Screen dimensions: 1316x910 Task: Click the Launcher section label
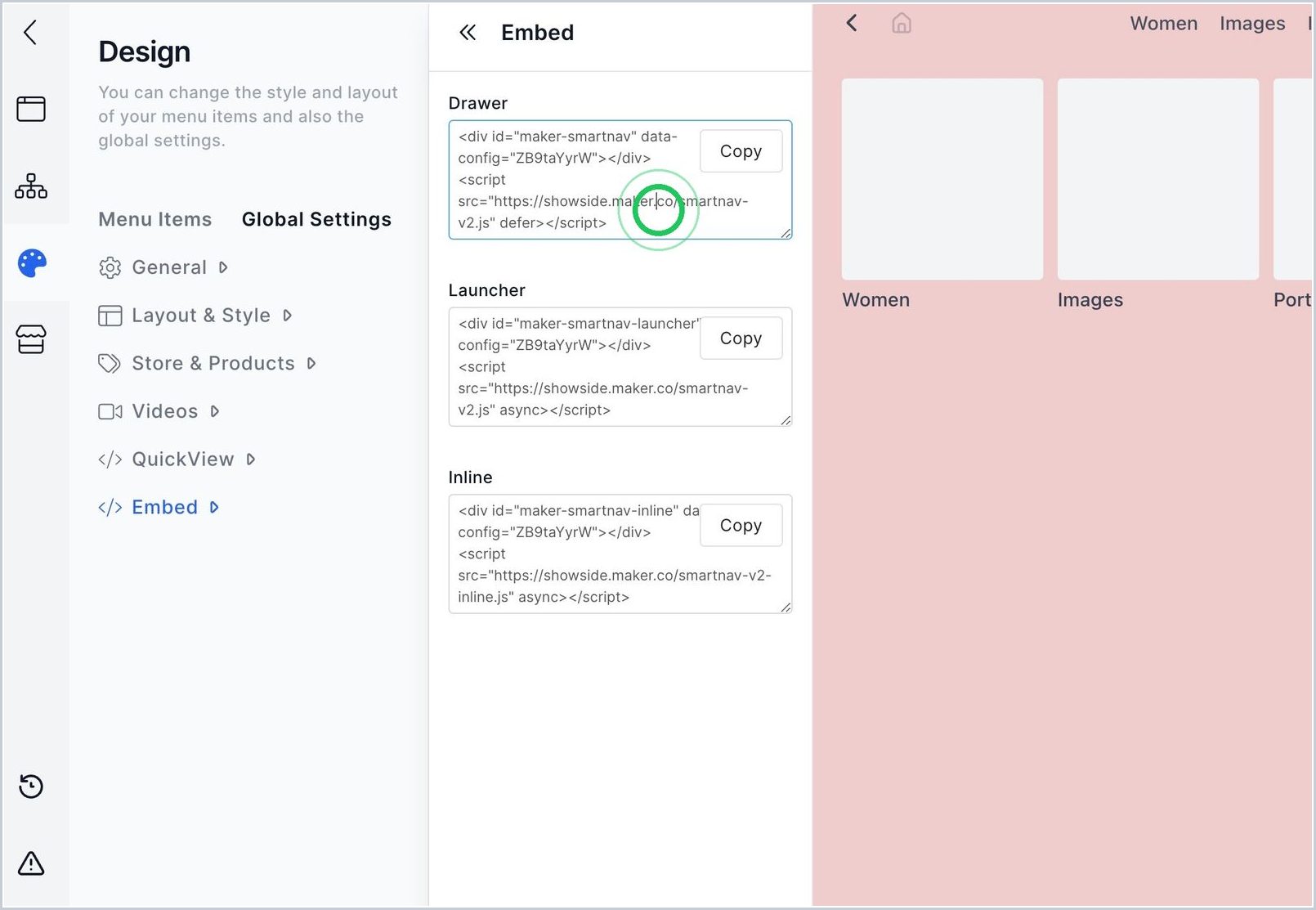pyautogui.click(x=487, y=290)
